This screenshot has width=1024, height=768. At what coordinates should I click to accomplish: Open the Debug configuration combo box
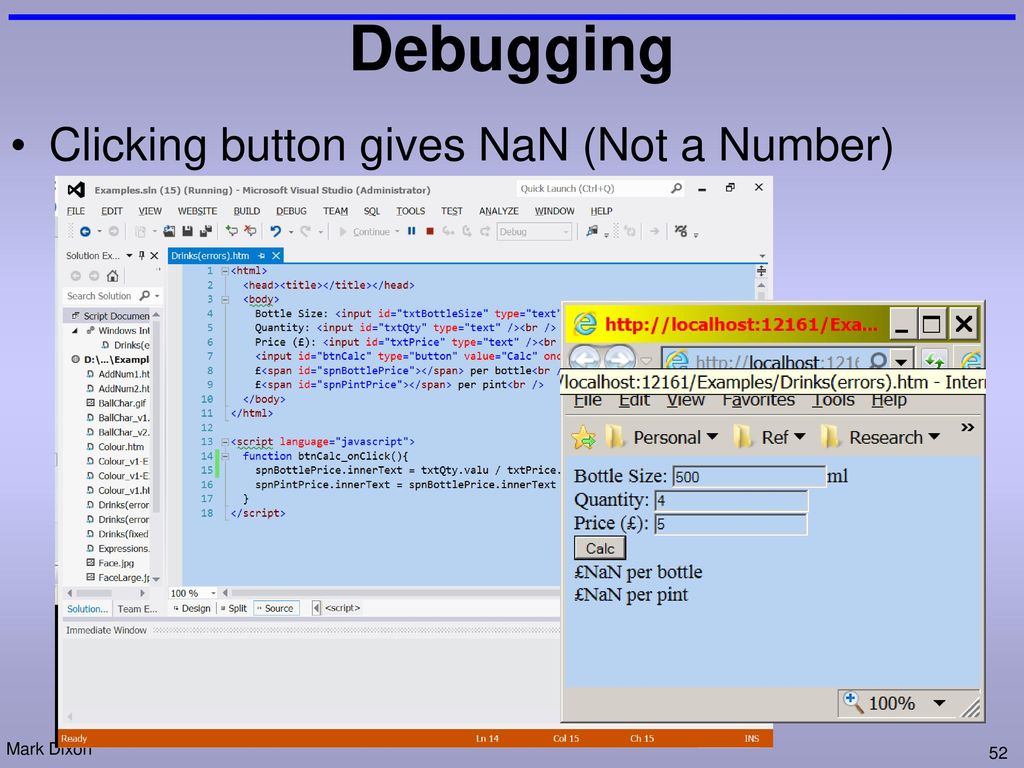[x=534, y=231]
